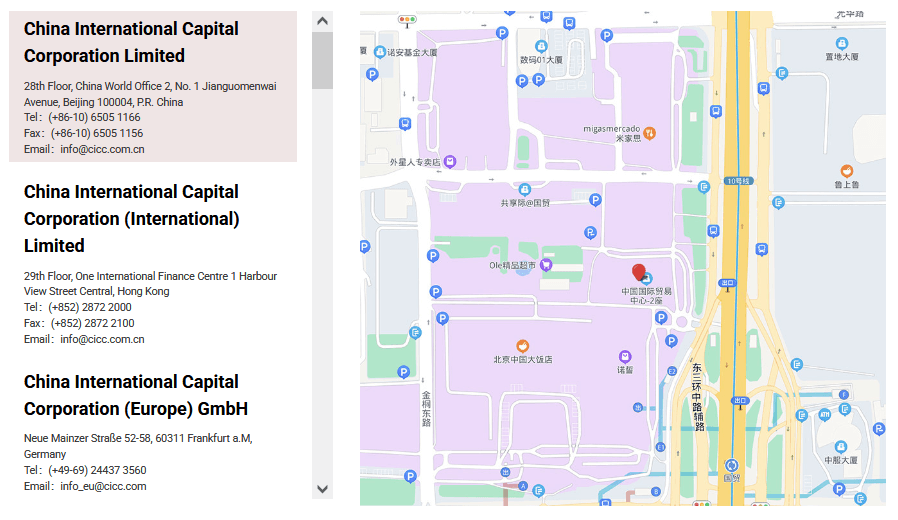The image size is (898, 520).
Task: Click the 金桐东路 road label
Action: click(x=426, y=408)
